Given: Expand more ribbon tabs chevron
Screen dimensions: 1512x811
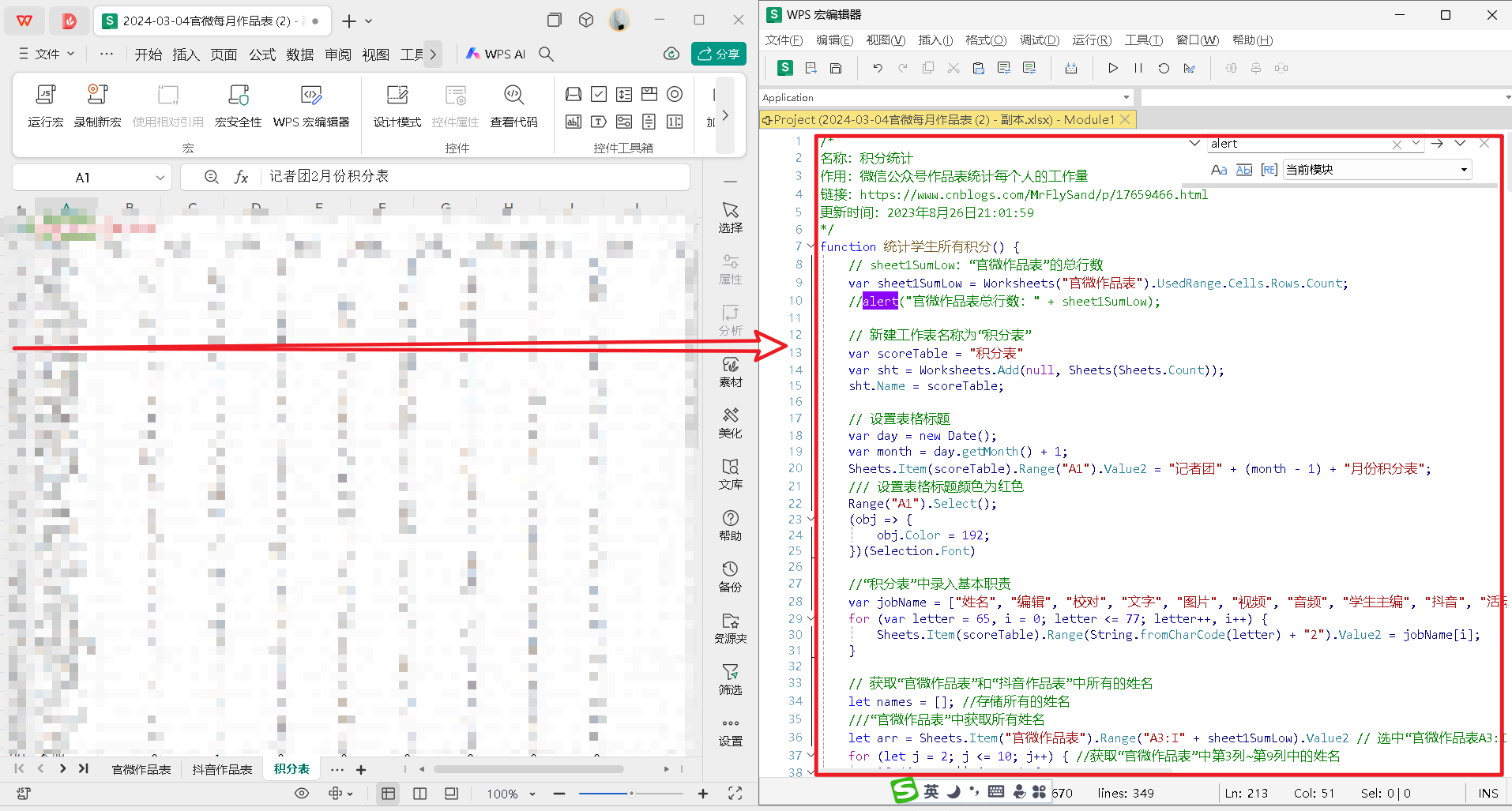Looking at the screenshot, I should (433, 54).
